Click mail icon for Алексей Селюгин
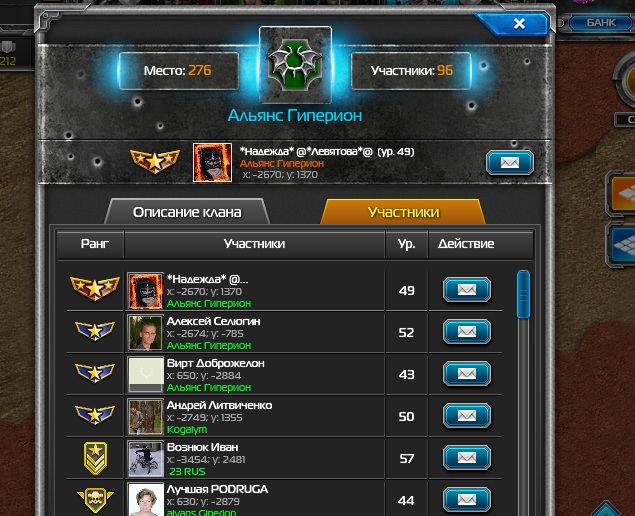This screenshot has height=516, width=635. pyautogui.click(x=467, y=332)
